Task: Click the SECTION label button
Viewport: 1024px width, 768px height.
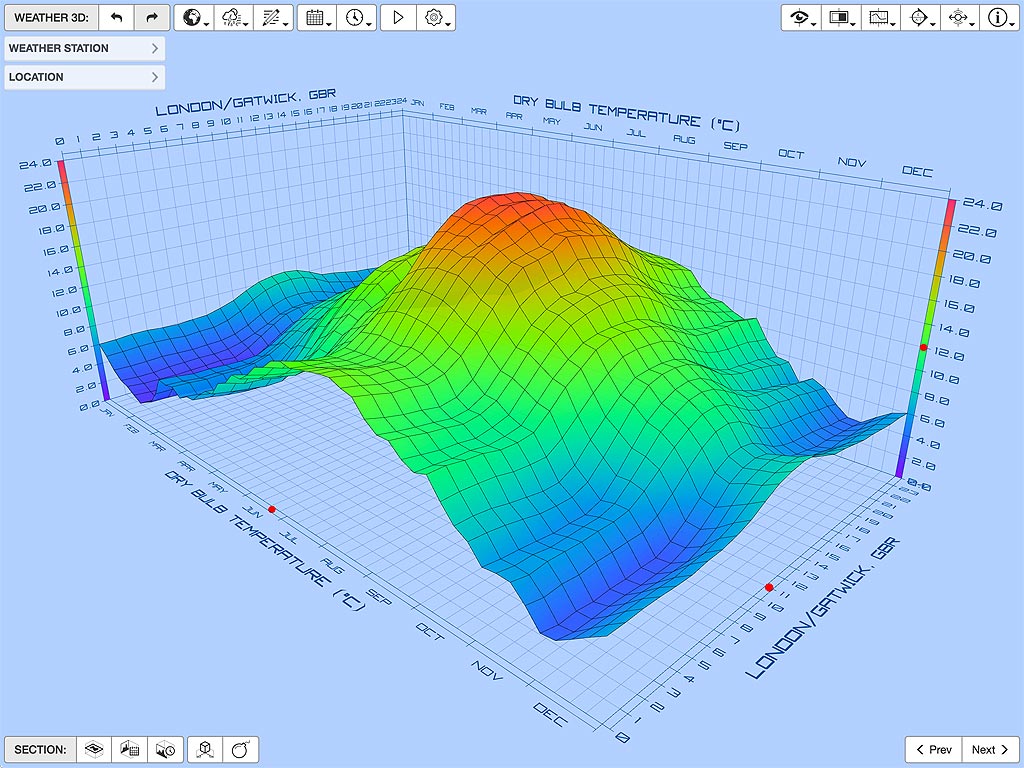Action: click(40, 750)
